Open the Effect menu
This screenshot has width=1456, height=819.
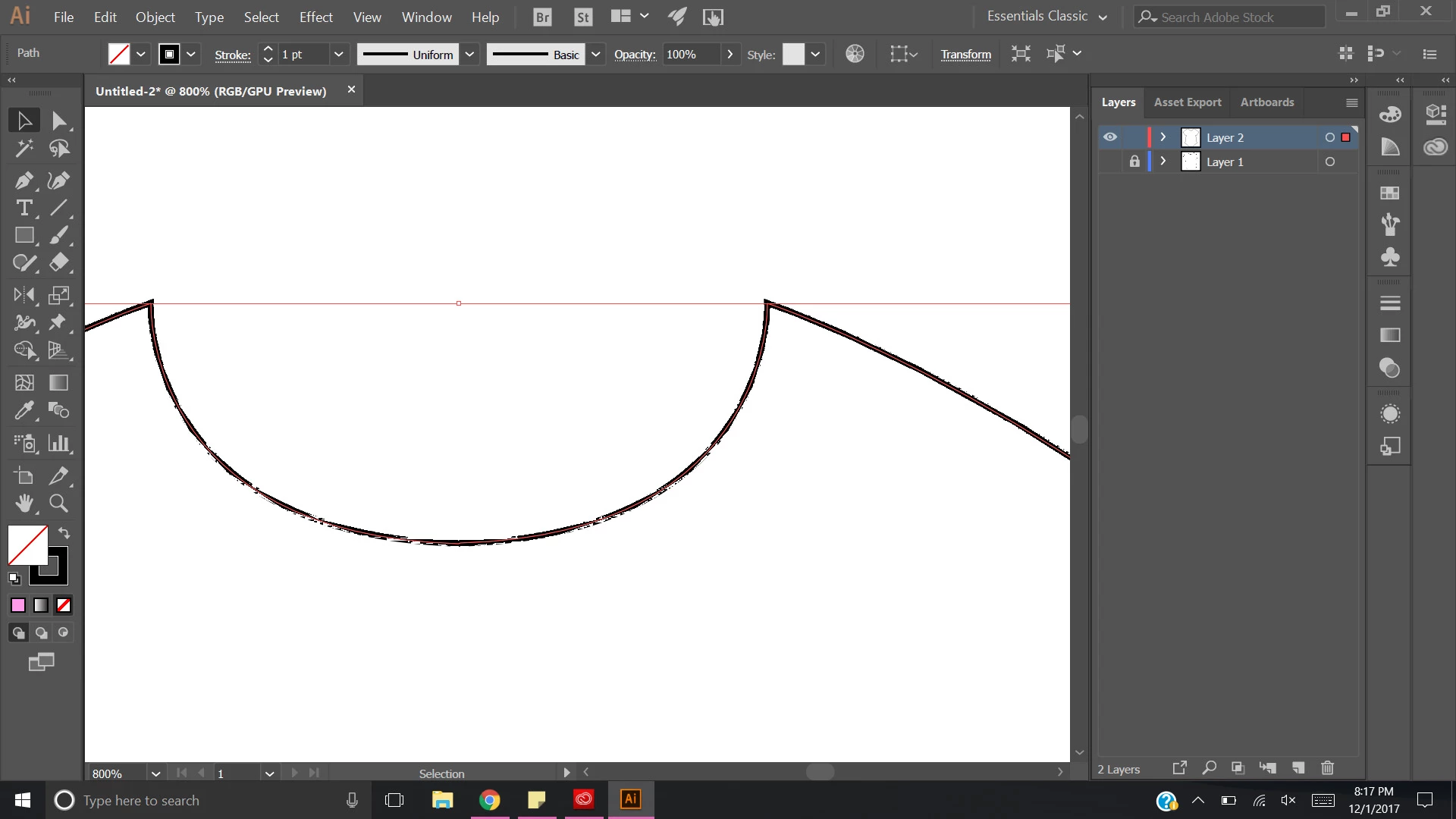pyautogui.click(x=315, y=17)
